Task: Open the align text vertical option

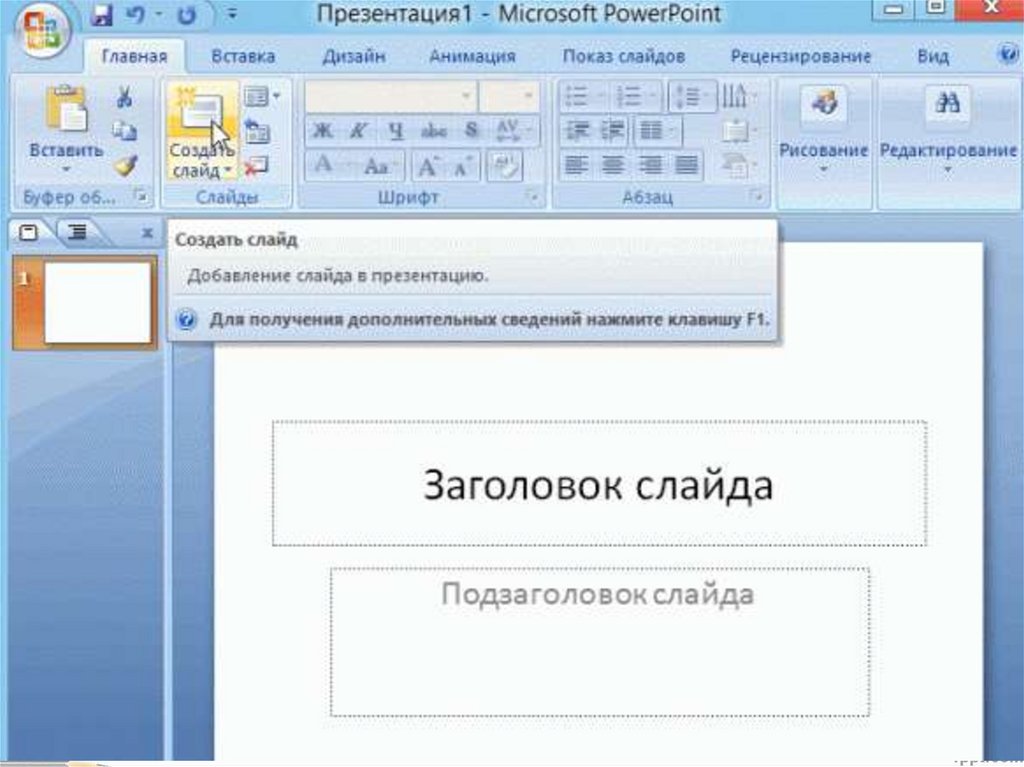Action: [739, 131]
